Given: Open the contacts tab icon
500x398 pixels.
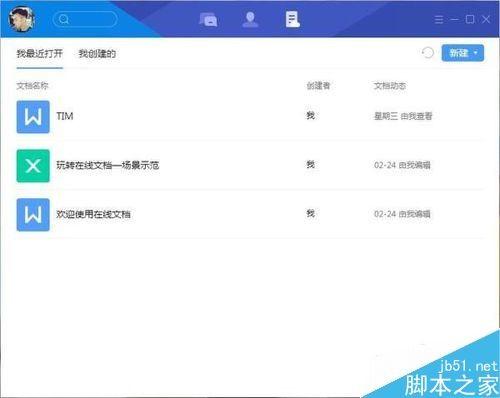Looking at the screenshot, I should click(250, 19).
